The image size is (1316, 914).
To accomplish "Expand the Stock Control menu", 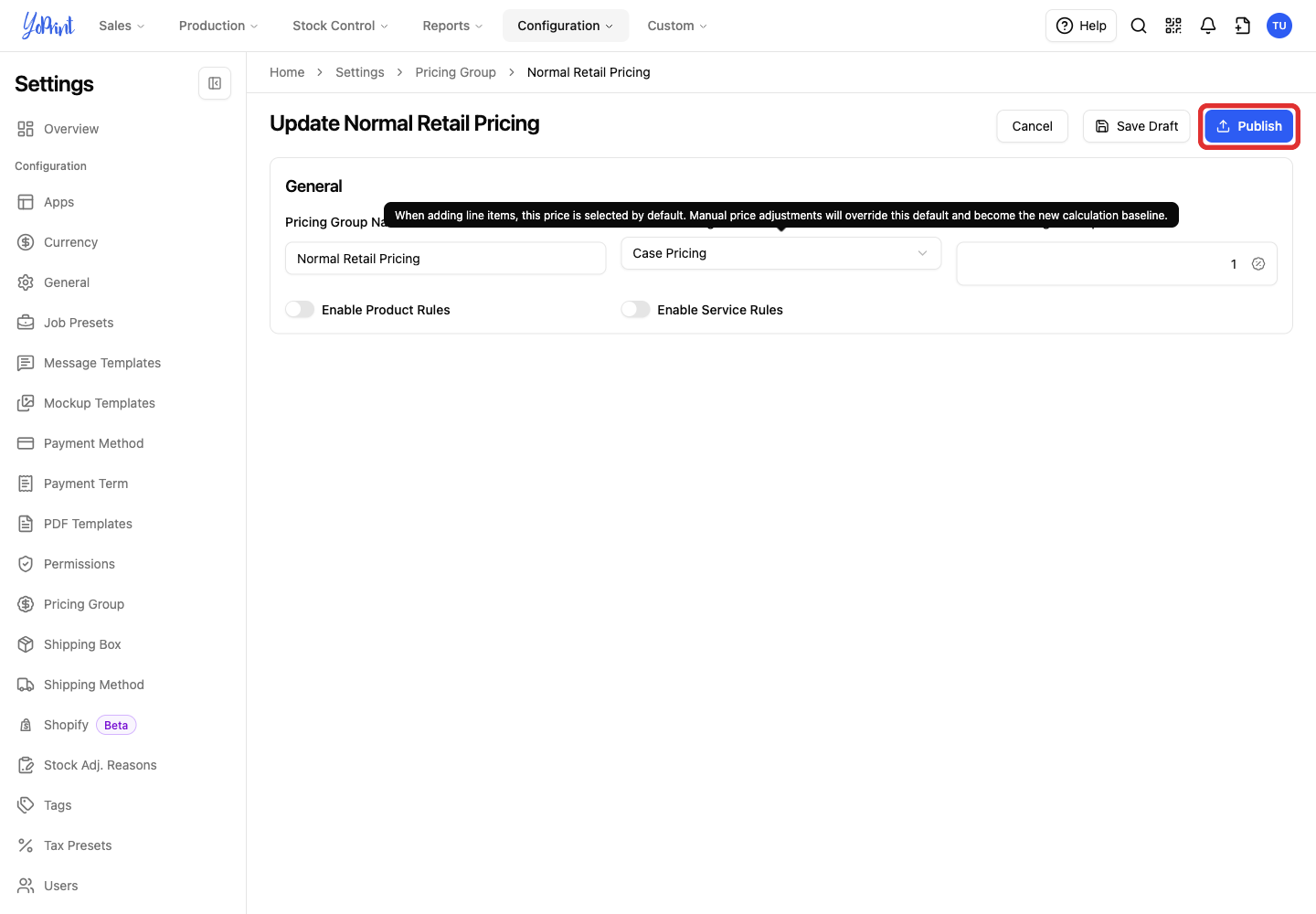I will pyautogui.click(x=340, y=26).
